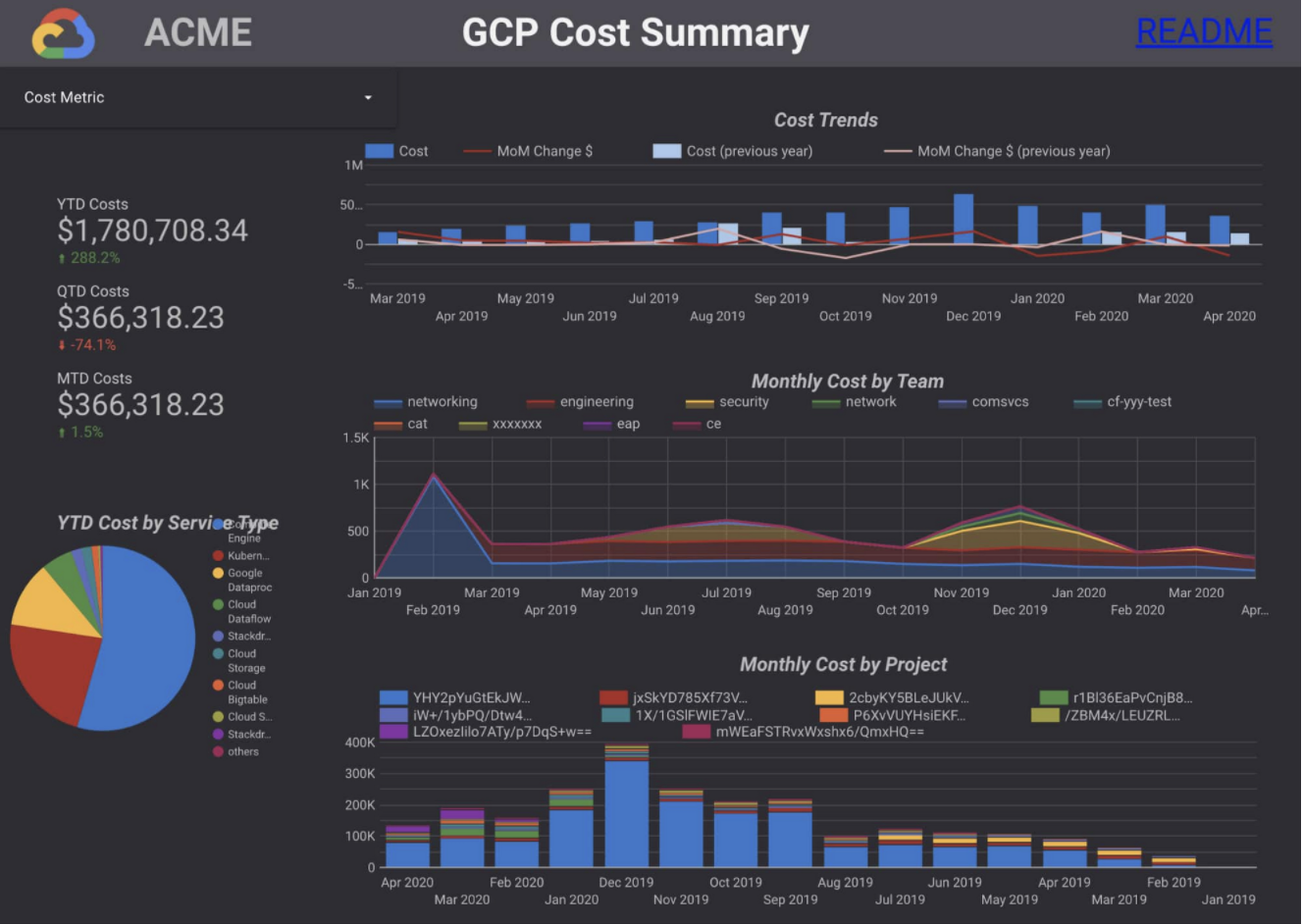The width and height of the screenshot is (1303, 924).
Task: Toggle the 'MoM Change $' legend line
Action: 532,151
